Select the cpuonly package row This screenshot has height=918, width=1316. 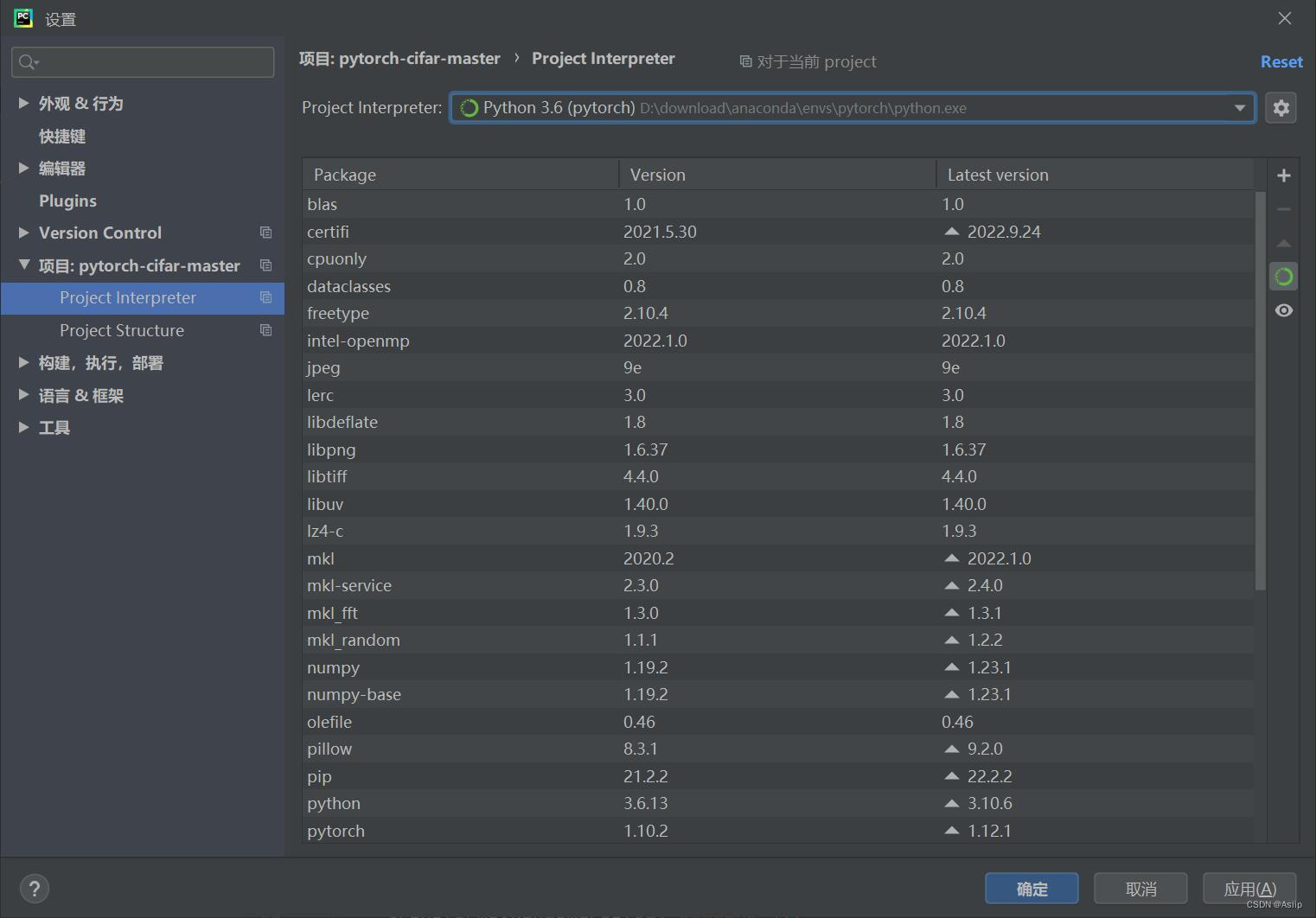[x=778, y=258]
